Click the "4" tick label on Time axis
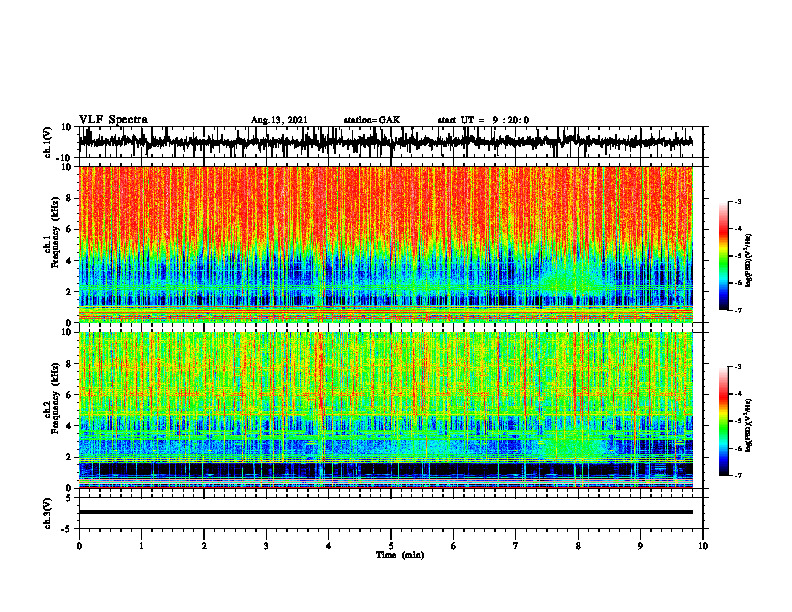 pos(329,546)
